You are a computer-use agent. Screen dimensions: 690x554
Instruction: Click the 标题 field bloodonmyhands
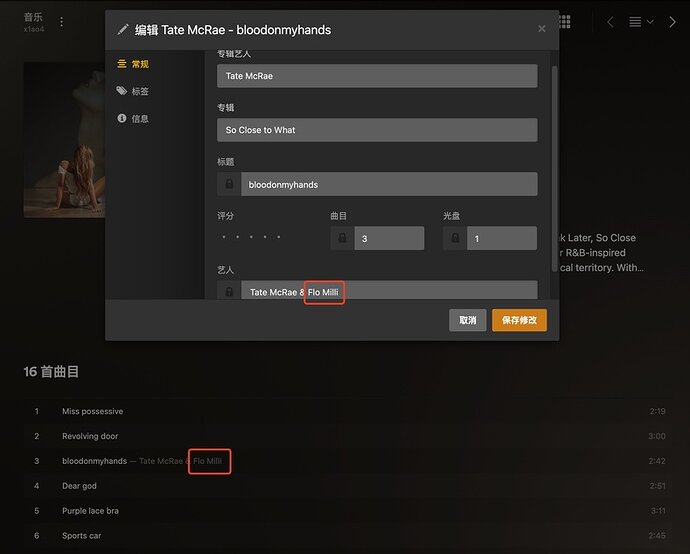389,184
